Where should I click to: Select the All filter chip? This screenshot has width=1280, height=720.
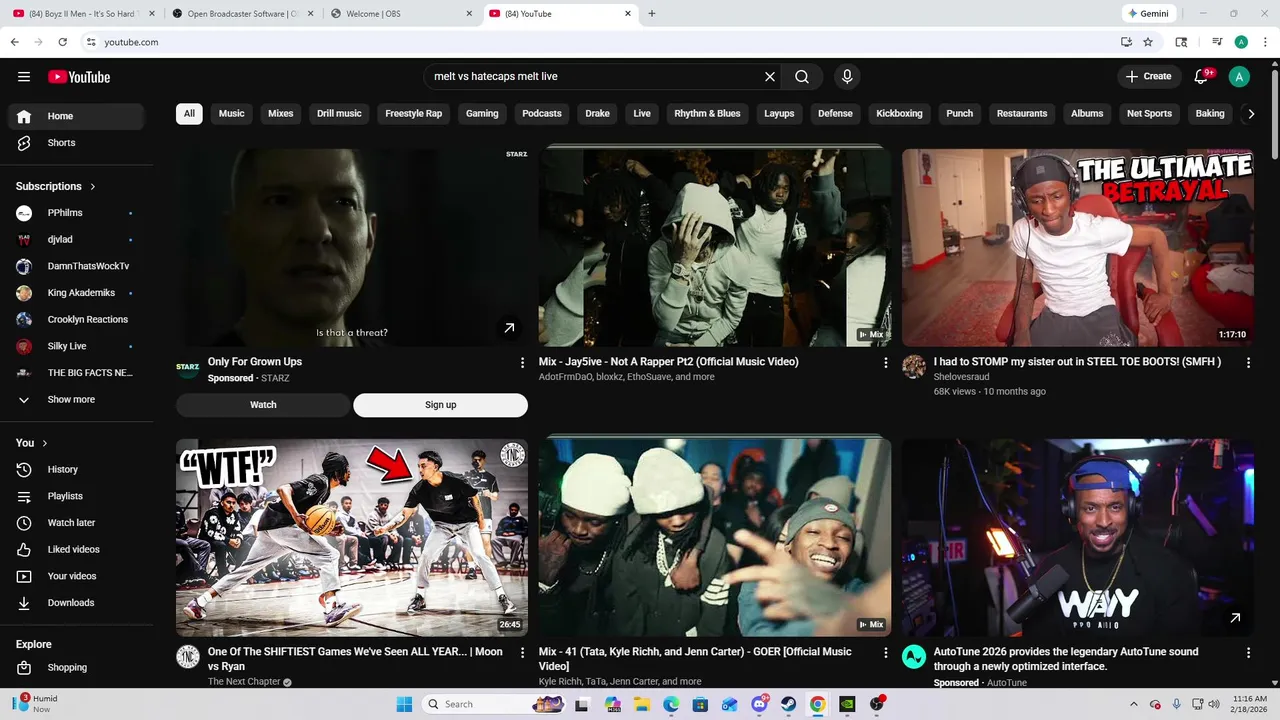[189, 114]
